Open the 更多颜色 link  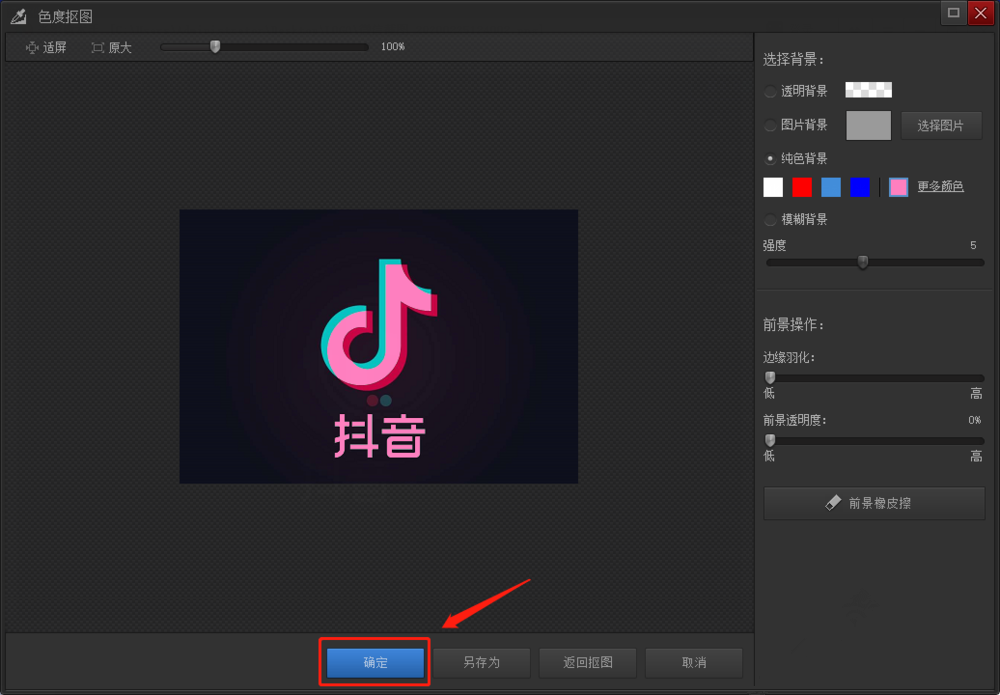[x=940, y=186]
